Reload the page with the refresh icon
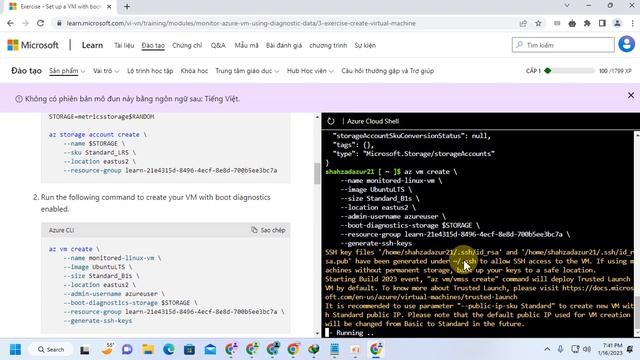Image resolution: width=640 pixels, height=360 pixels. 40,23
